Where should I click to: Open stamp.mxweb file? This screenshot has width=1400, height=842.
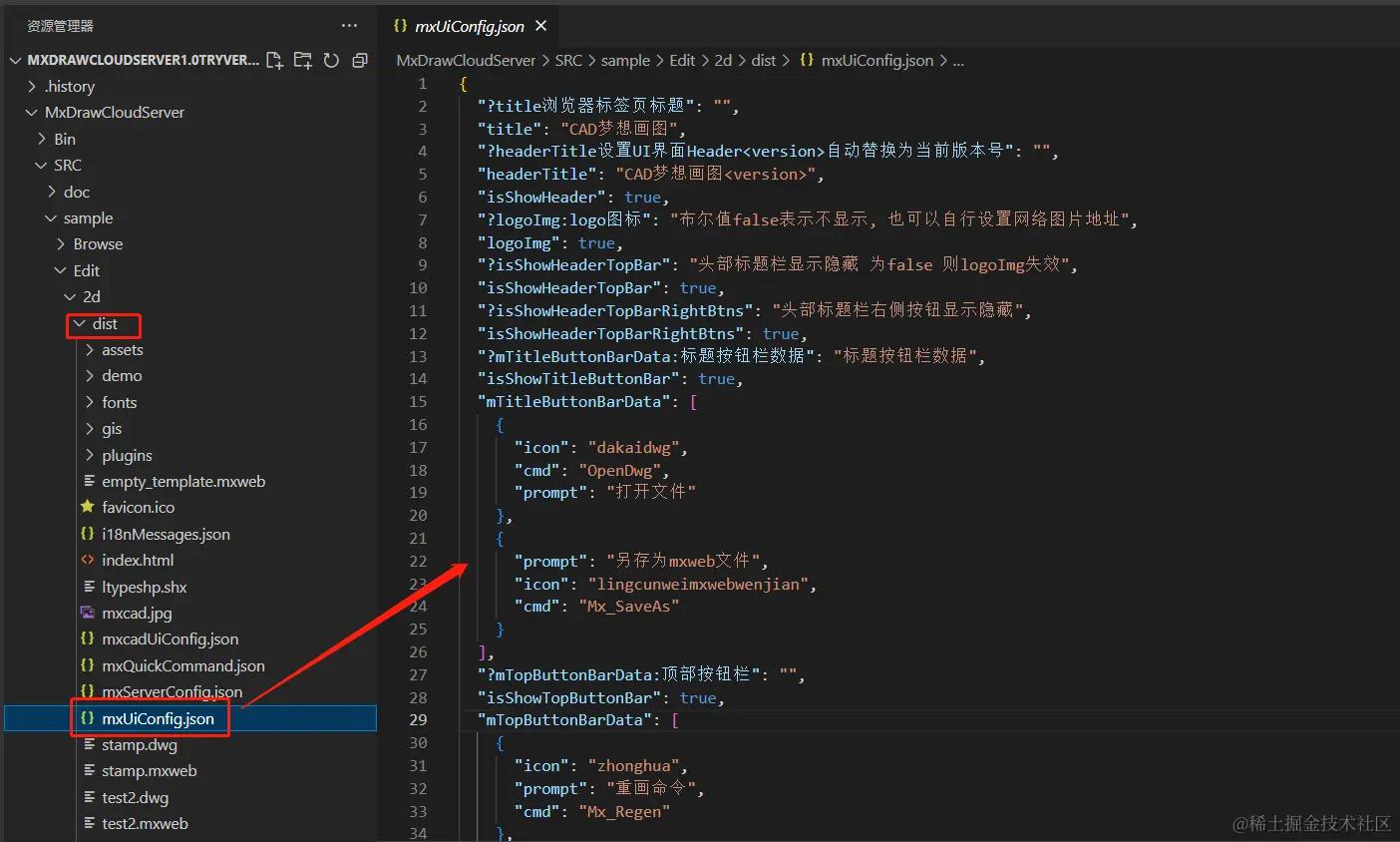150,771
